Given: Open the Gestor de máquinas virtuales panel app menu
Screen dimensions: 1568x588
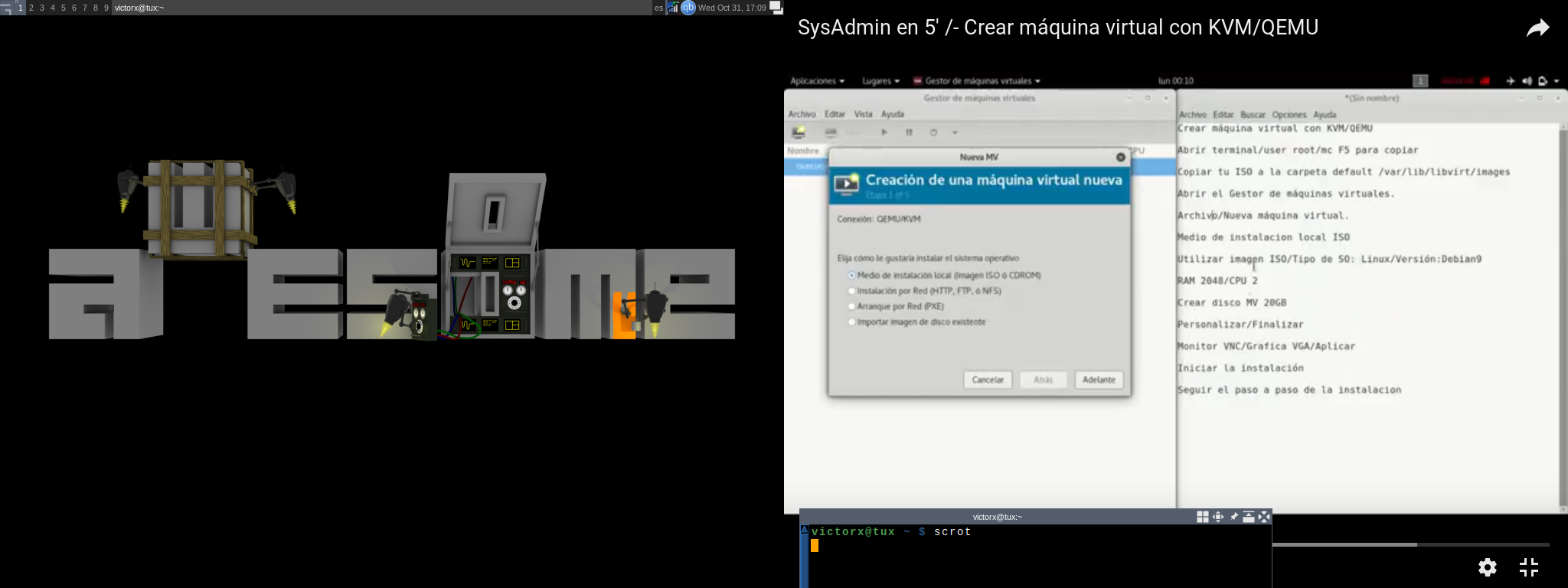Looking at the screenshot, I should 977,81.
